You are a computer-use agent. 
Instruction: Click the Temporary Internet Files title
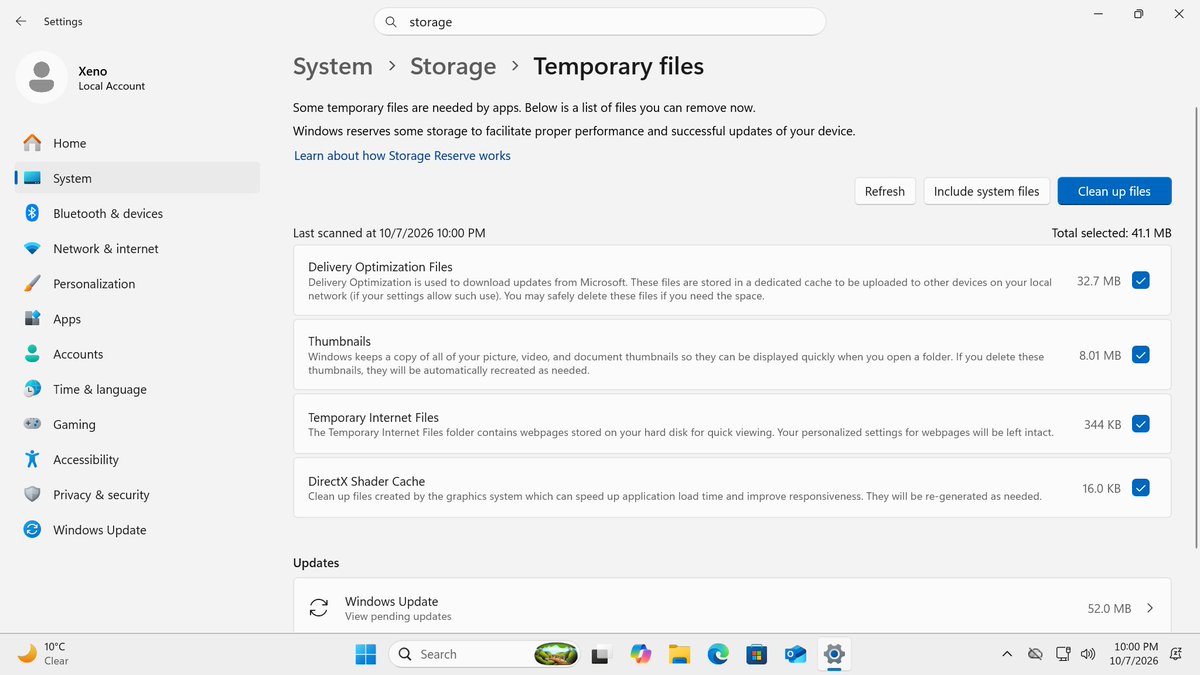tap(373, 417)
